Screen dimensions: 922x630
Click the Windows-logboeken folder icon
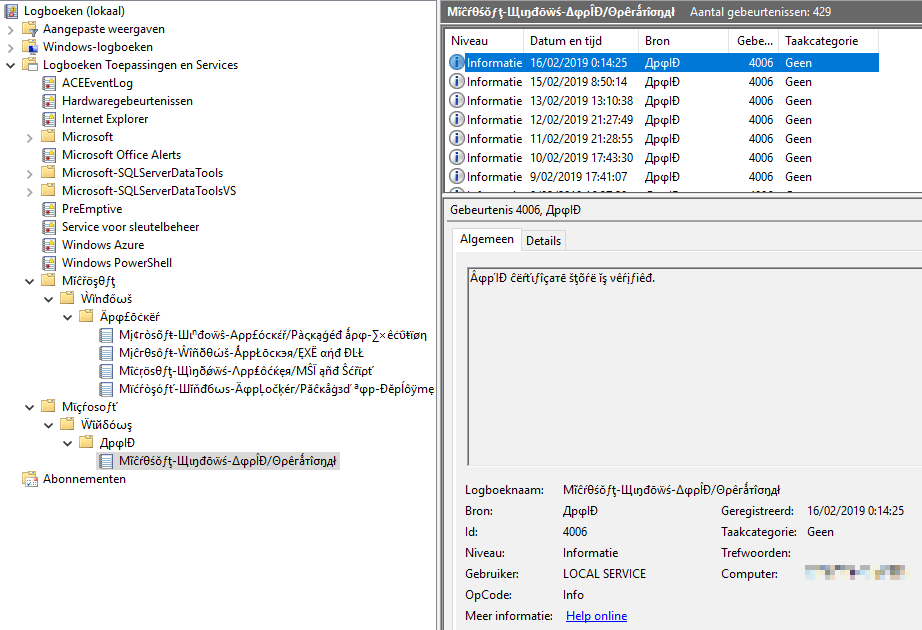click(29, 46)
